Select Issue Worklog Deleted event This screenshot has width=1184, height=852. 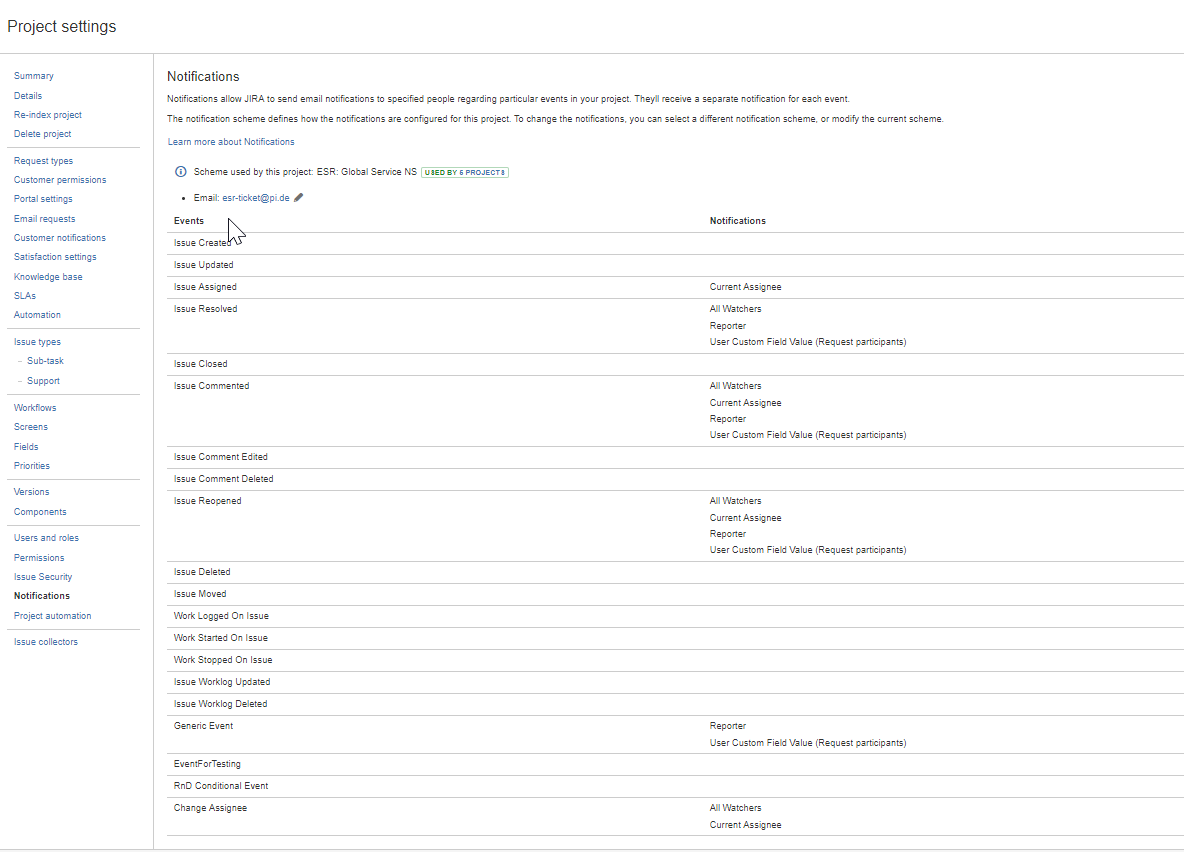675,704
